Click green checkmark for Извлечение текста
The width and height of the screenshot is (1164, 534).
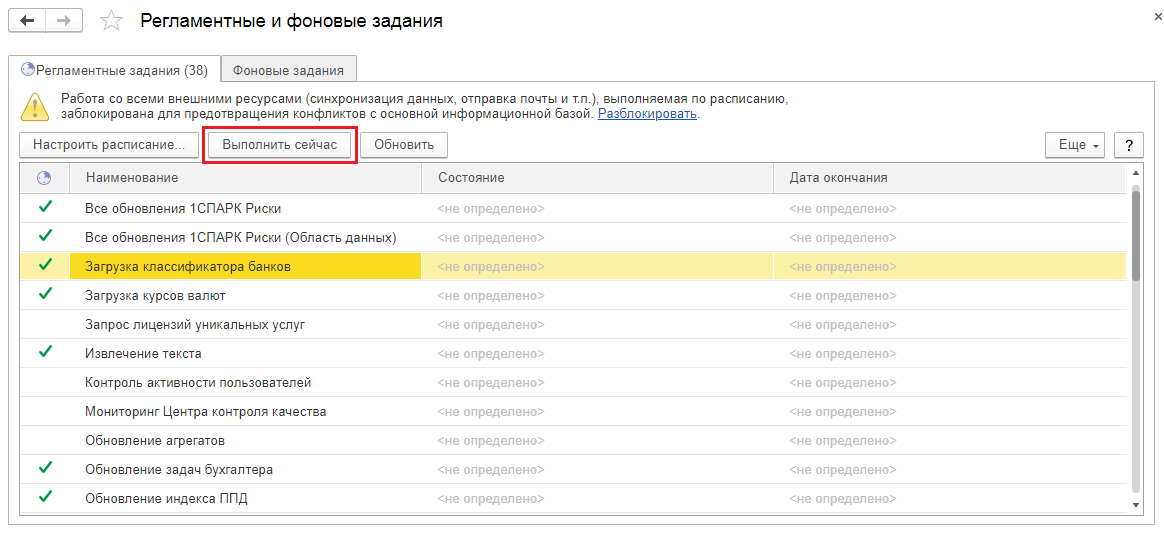pos(45,352)
